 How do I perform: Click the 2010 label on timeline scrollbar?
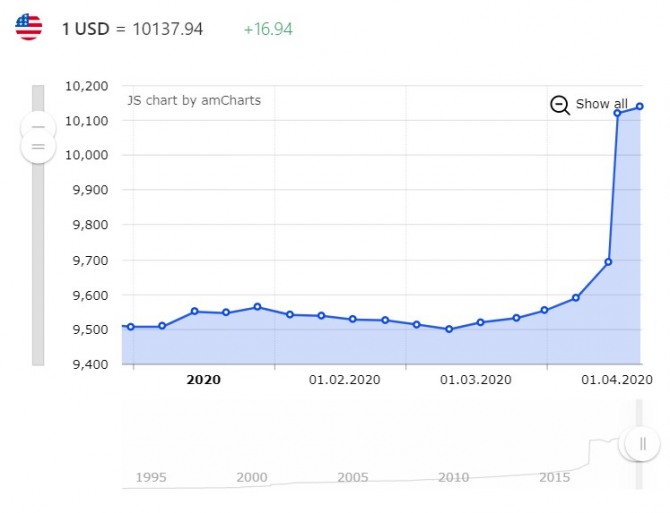coord(453,477)
